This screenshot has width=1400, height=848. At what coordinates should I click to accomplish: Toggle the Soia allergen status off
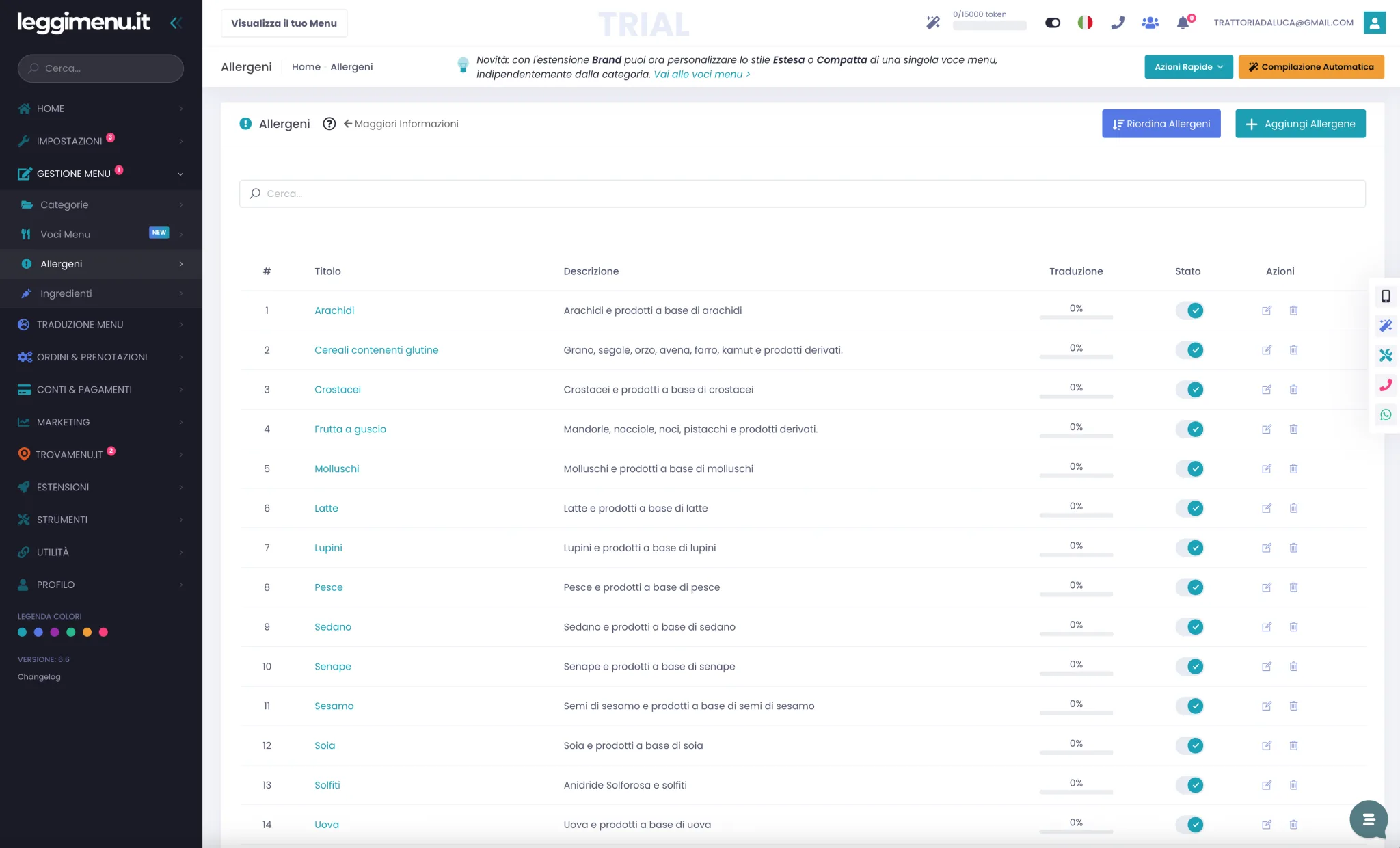1189,745
